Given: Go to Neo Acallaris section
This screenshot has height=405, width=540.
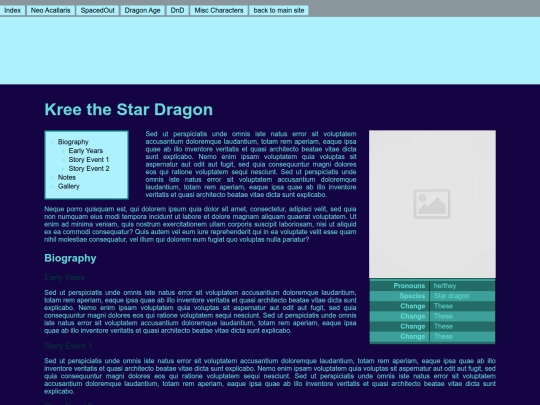Looking at the screenshot, I should pyautogui.click(x=50, y=10).
